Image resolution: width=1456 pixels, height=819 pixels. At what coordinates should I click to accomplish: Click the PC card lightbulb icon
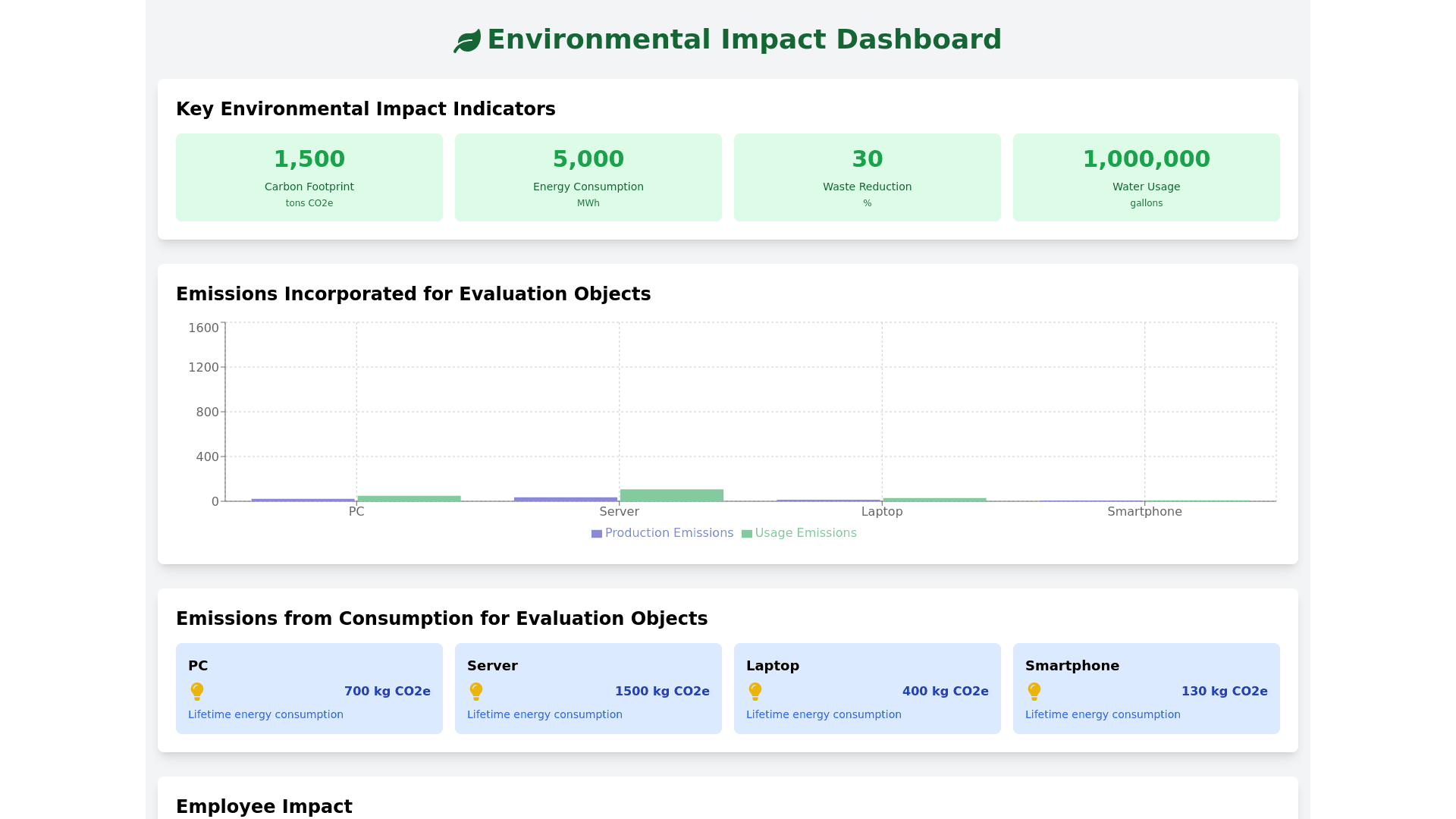tap(197, 692)
